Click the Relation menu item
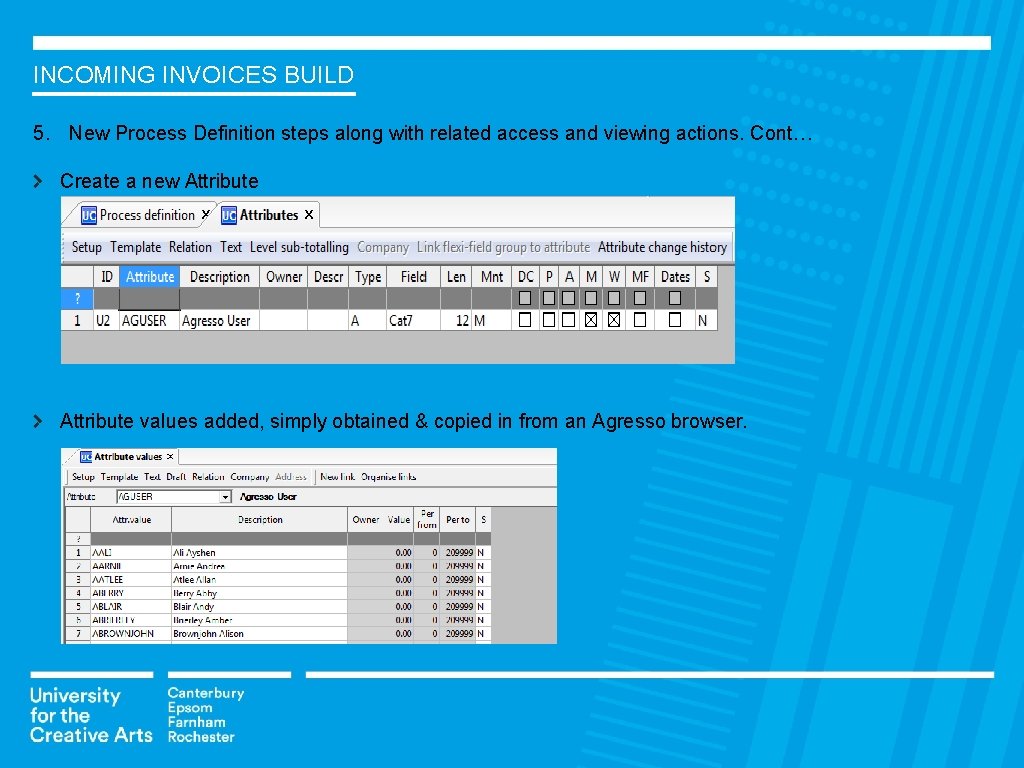The width and height of the screenshot is (1024, 768). pyautogui.click(x=190, y=247)
